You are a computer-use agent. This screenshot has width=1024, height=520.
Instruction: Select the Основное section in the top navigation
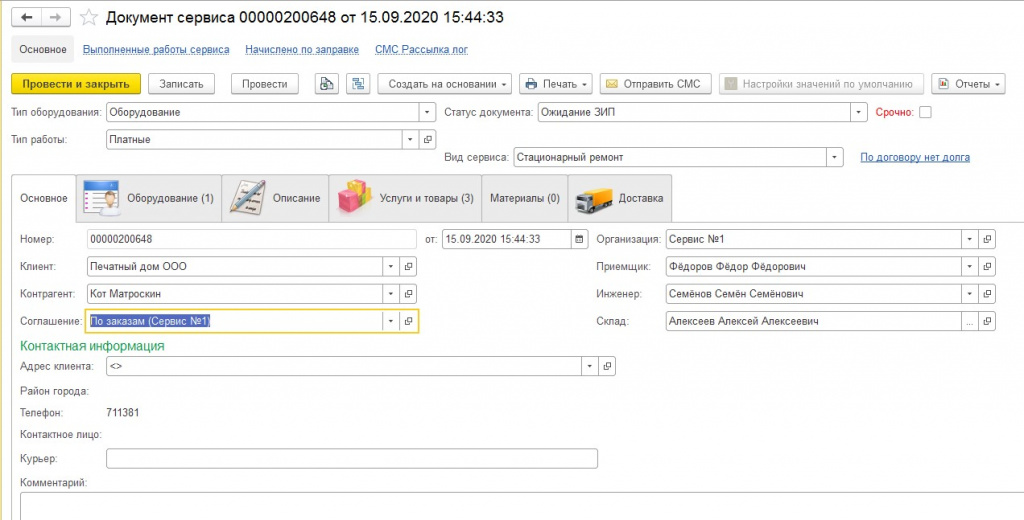[x=42, y=50]
